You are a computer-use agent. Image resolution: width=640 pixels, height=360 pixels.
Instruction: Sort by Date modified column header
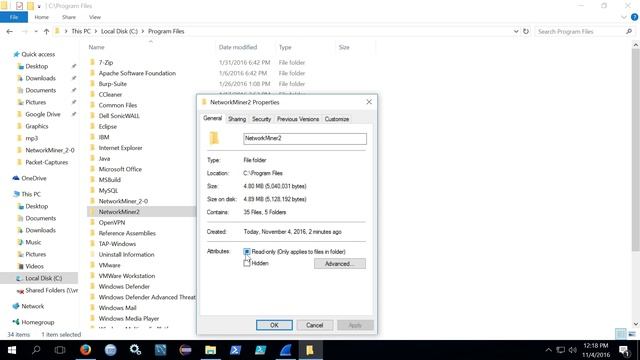238,47
